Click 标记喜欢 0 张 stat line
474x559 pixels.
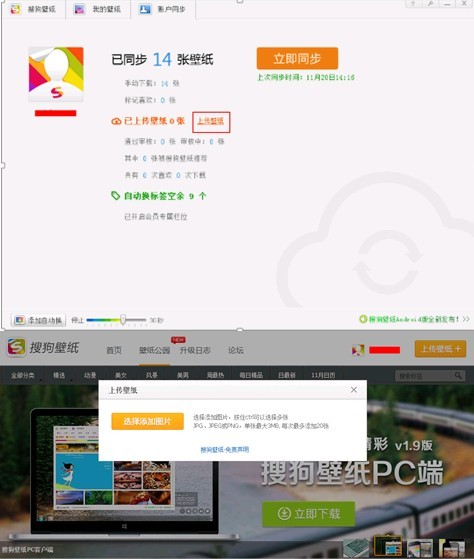[x=150, y=100]
